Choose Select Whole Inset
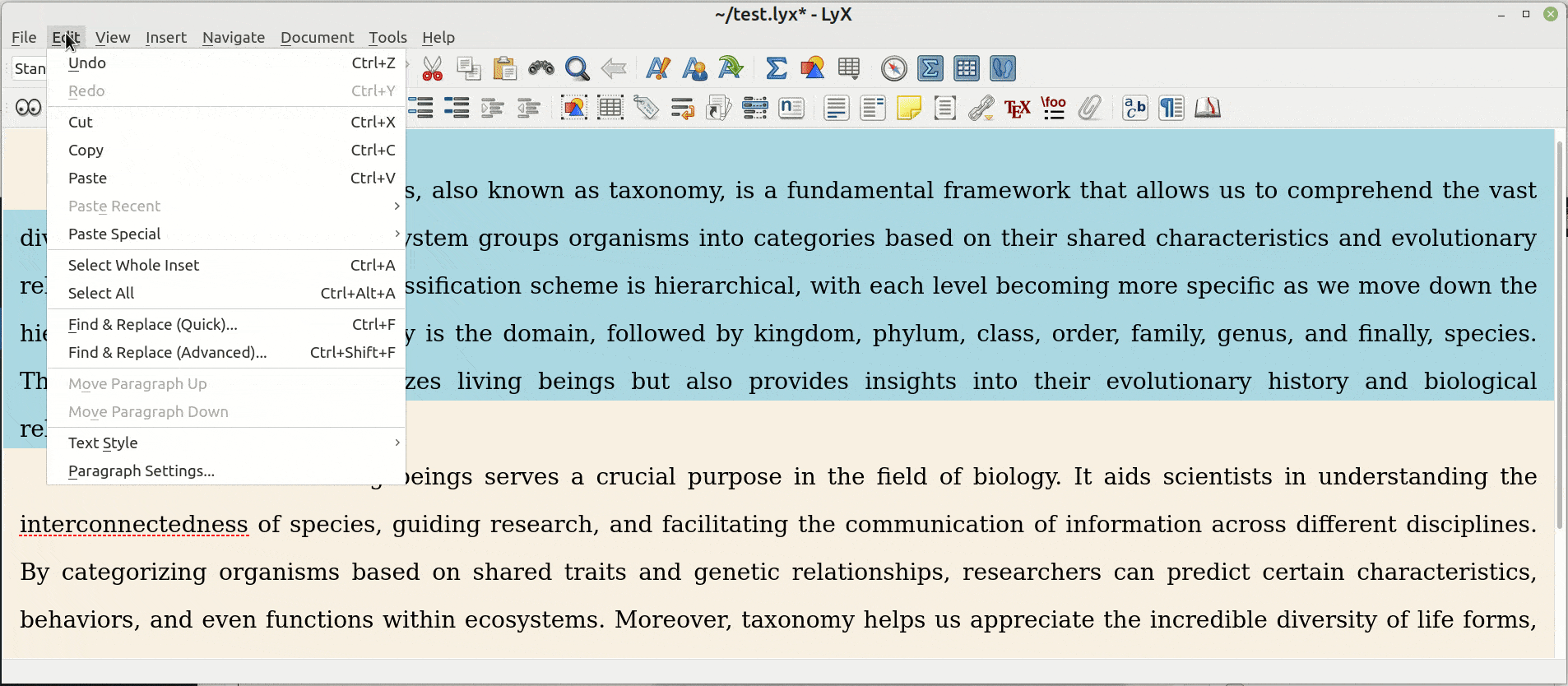Viewport: 1568px width, 686px height. tap(226, 266)
